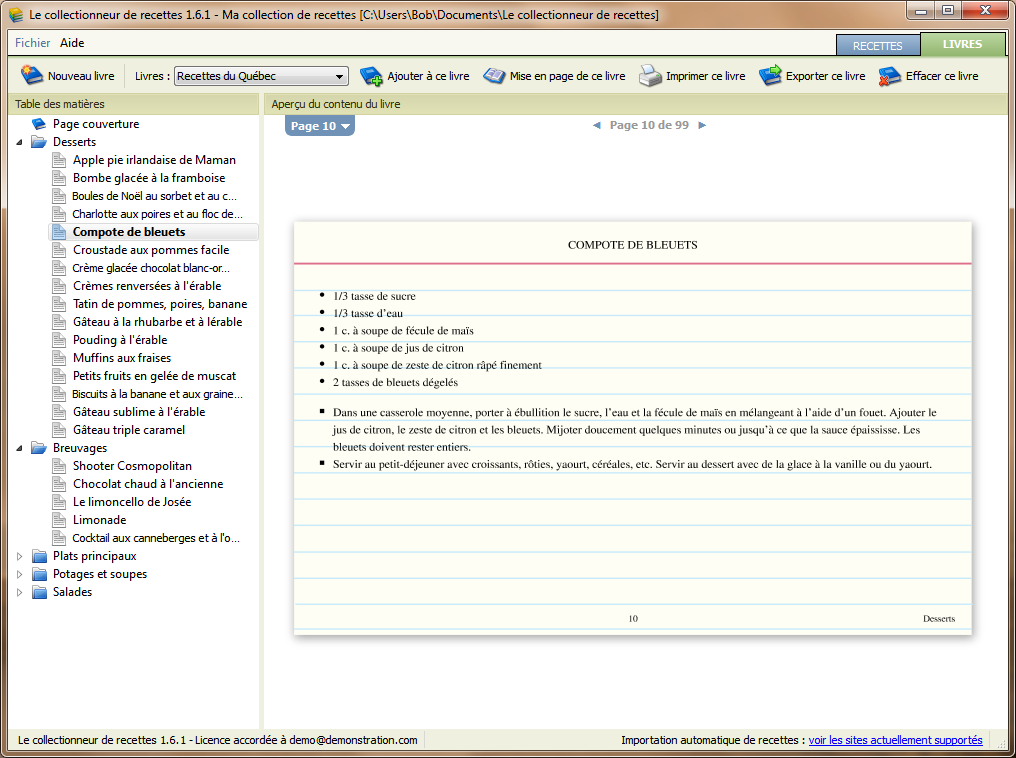Open the Livres combo box dropdown
The width and height of the screenshot is (1016, 758).
tap(339, 76)
